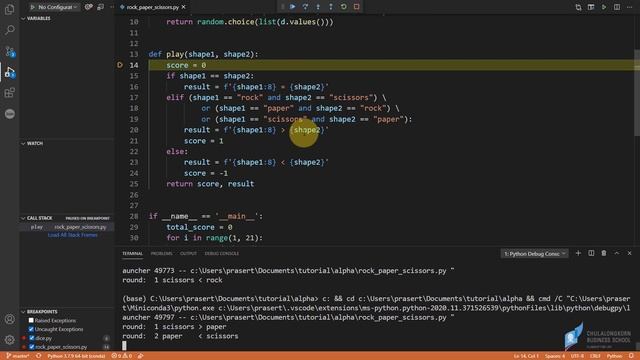Open the Source Control view
This screenshot has height=360, width=640.
[x=9, y=51]
